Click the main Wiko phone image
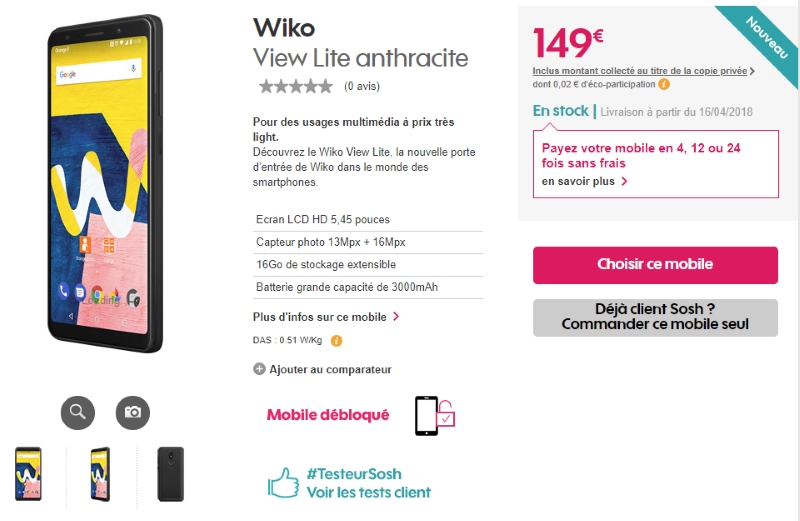 [x=105, y=184]
